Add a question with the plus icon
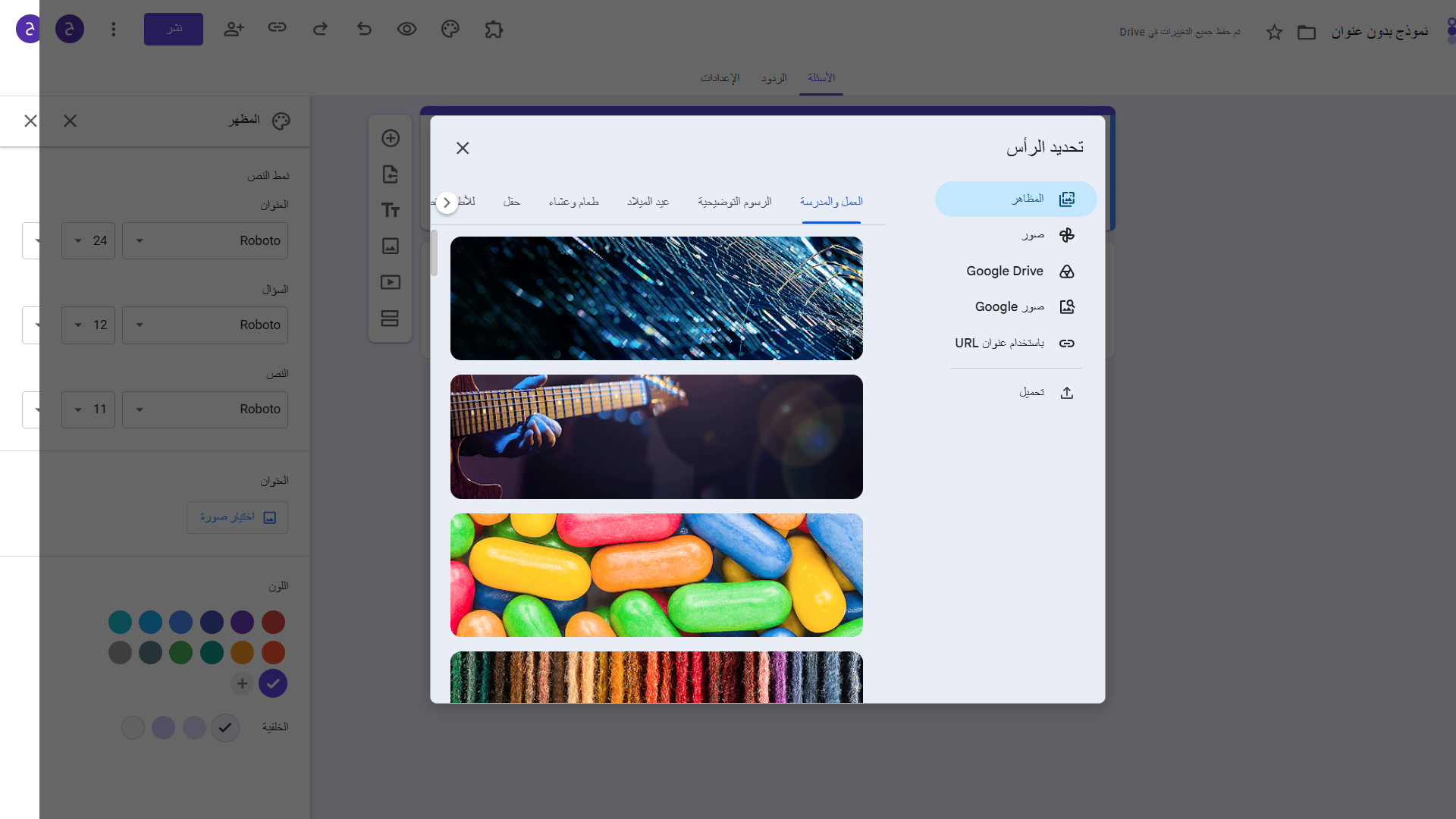Viewport: 1456px width, 819px height. [391, 138]
